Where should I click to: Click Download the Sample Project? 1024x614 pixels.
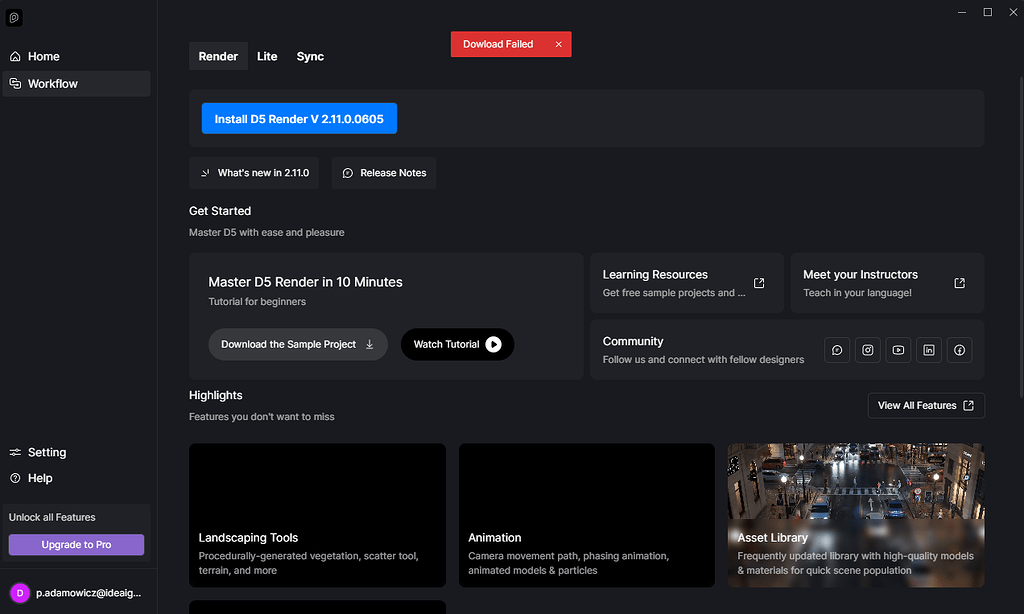[297, 344]
